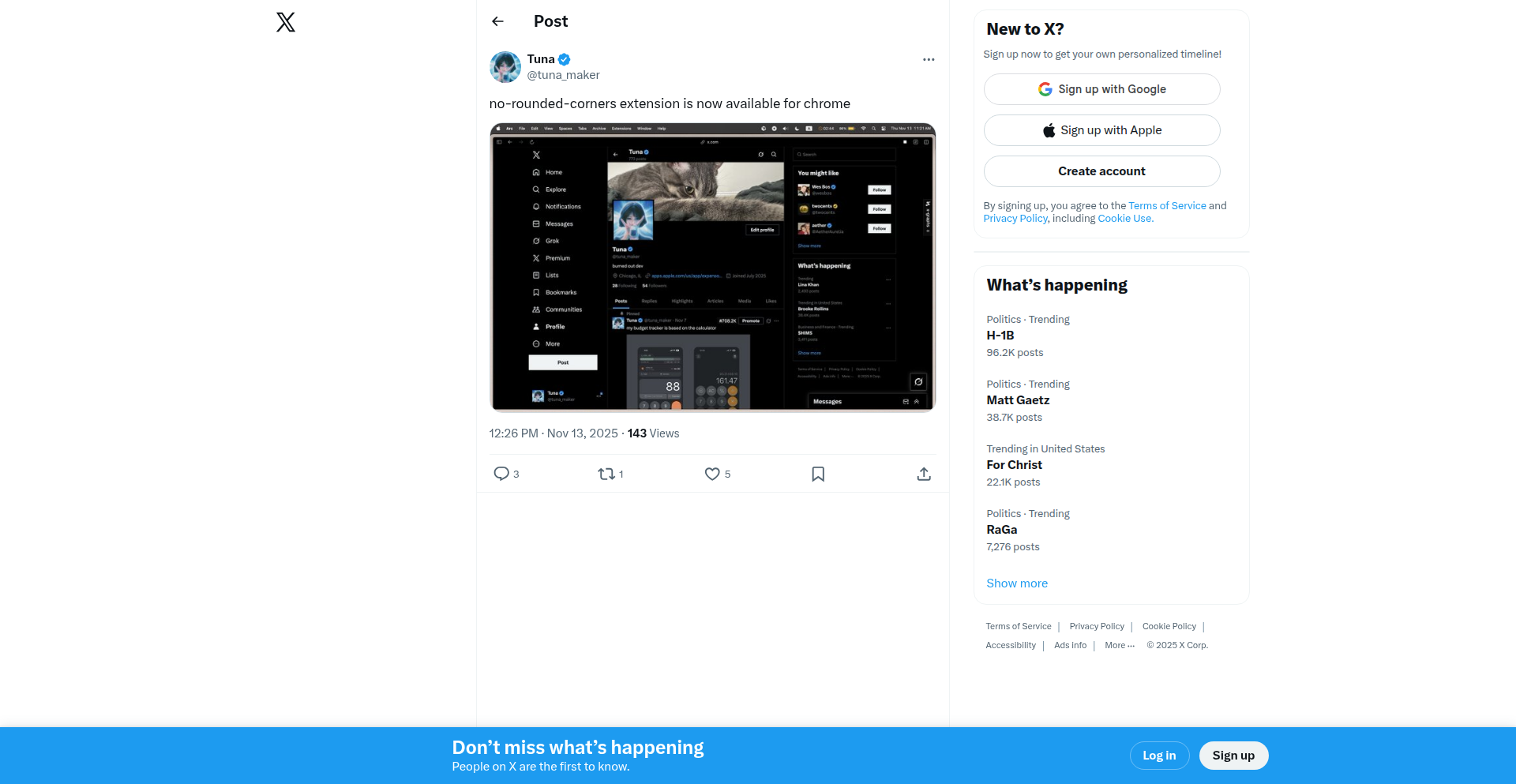Screen dimensions: 1516x784
Task: Open the post's three-dot more menu
Action: [929, 59]
